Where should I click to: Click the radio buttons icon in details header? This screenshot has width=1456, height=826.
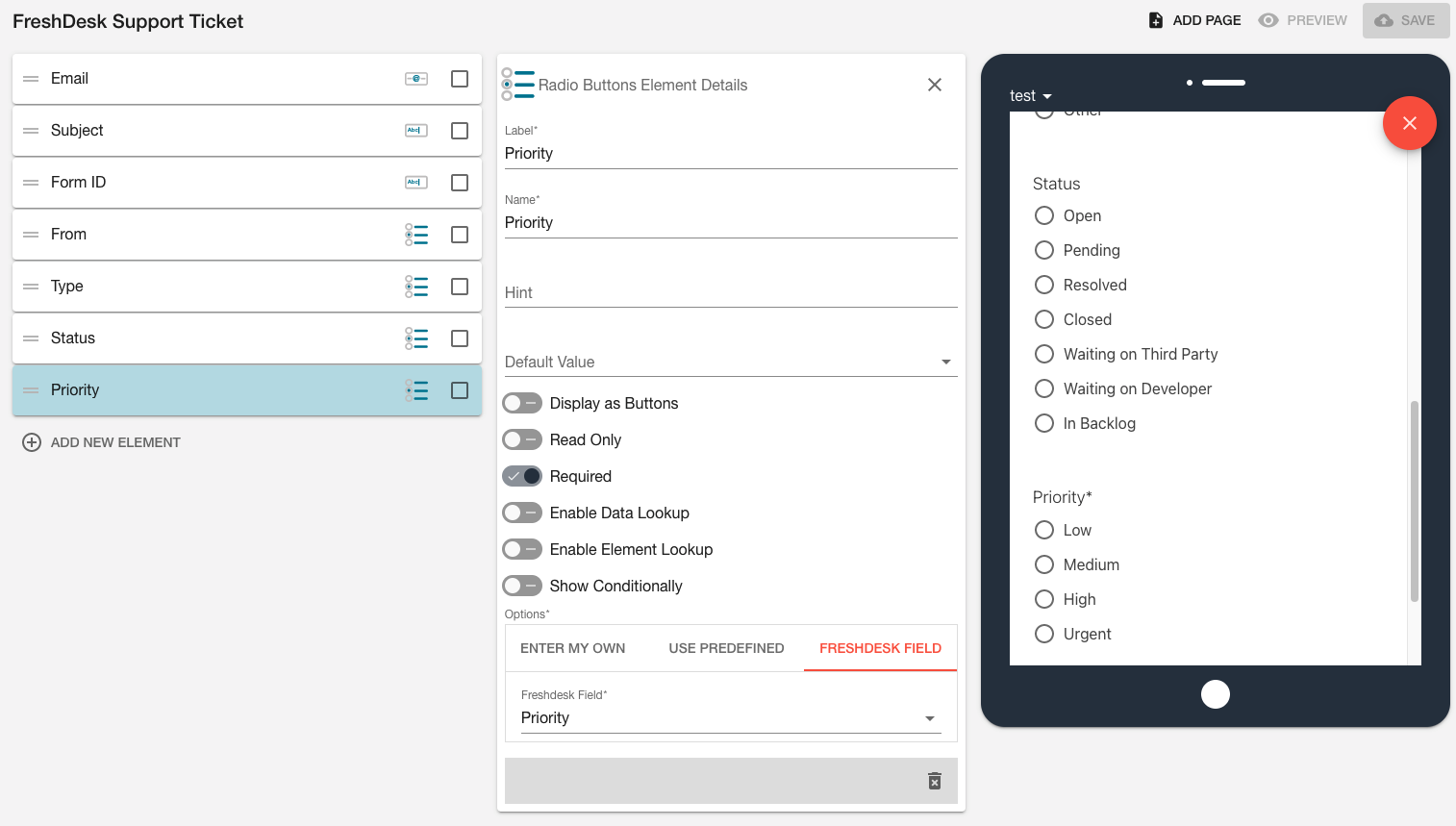click(518, 85)
